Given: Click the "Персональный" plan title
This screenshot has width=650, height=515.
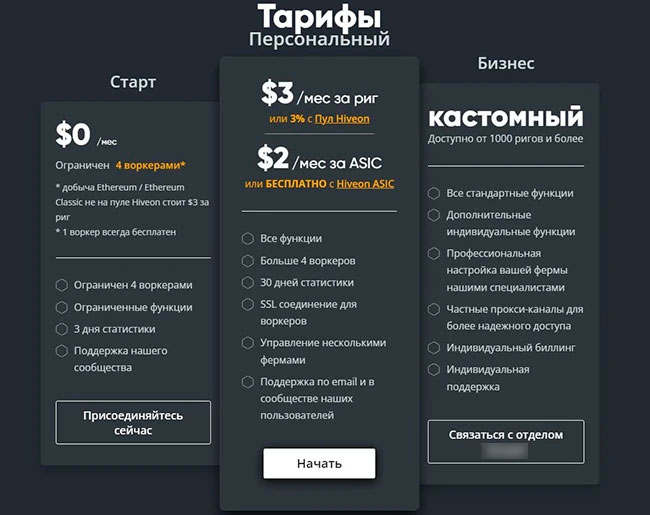Looking at the screenshot, I should pos(319,39).
